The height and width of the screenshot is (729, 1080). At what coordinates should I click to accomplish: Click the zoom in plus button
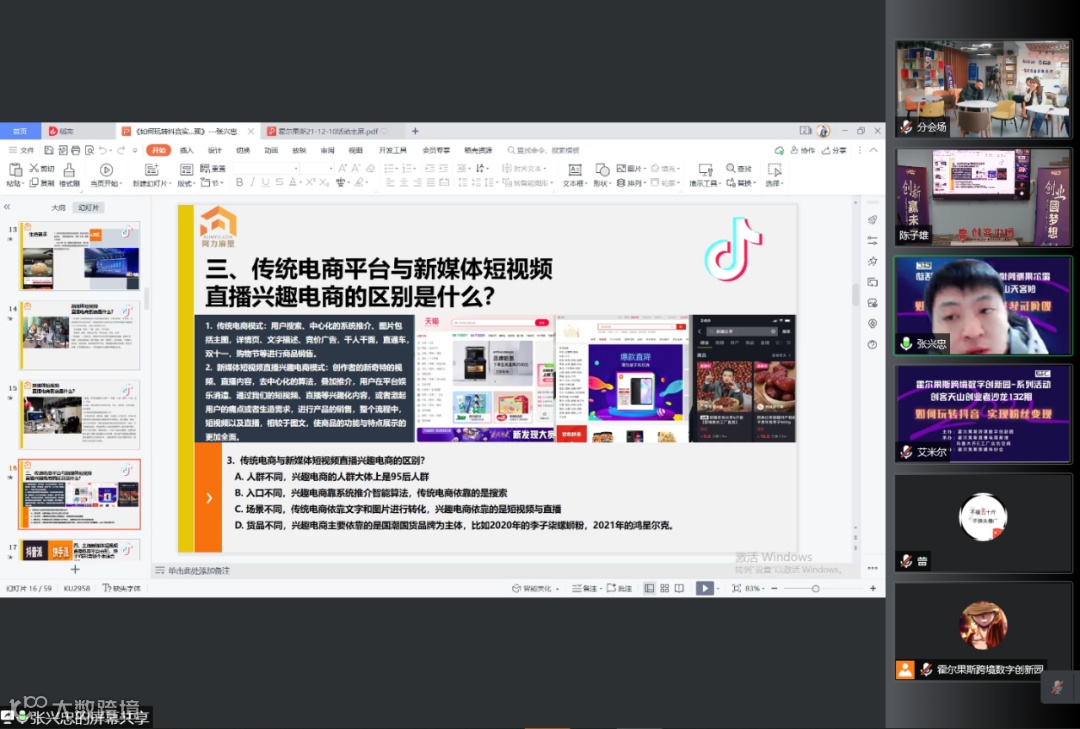873,588
